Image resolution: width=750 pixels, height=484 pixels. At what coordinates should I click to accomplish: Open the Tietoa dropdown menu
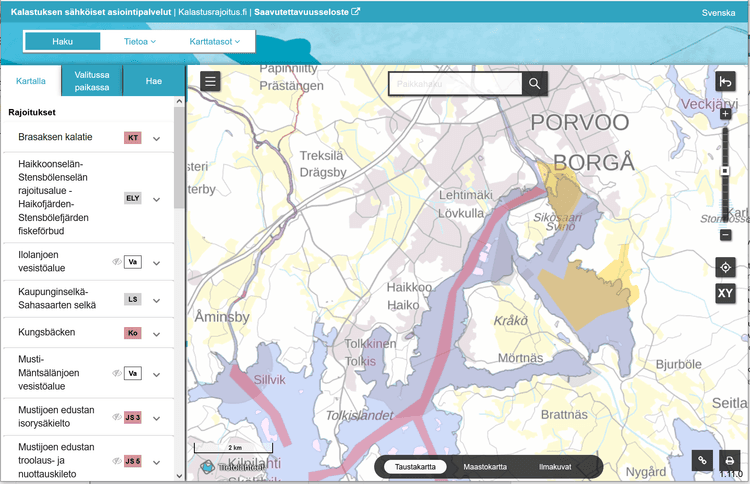point(140,41)
